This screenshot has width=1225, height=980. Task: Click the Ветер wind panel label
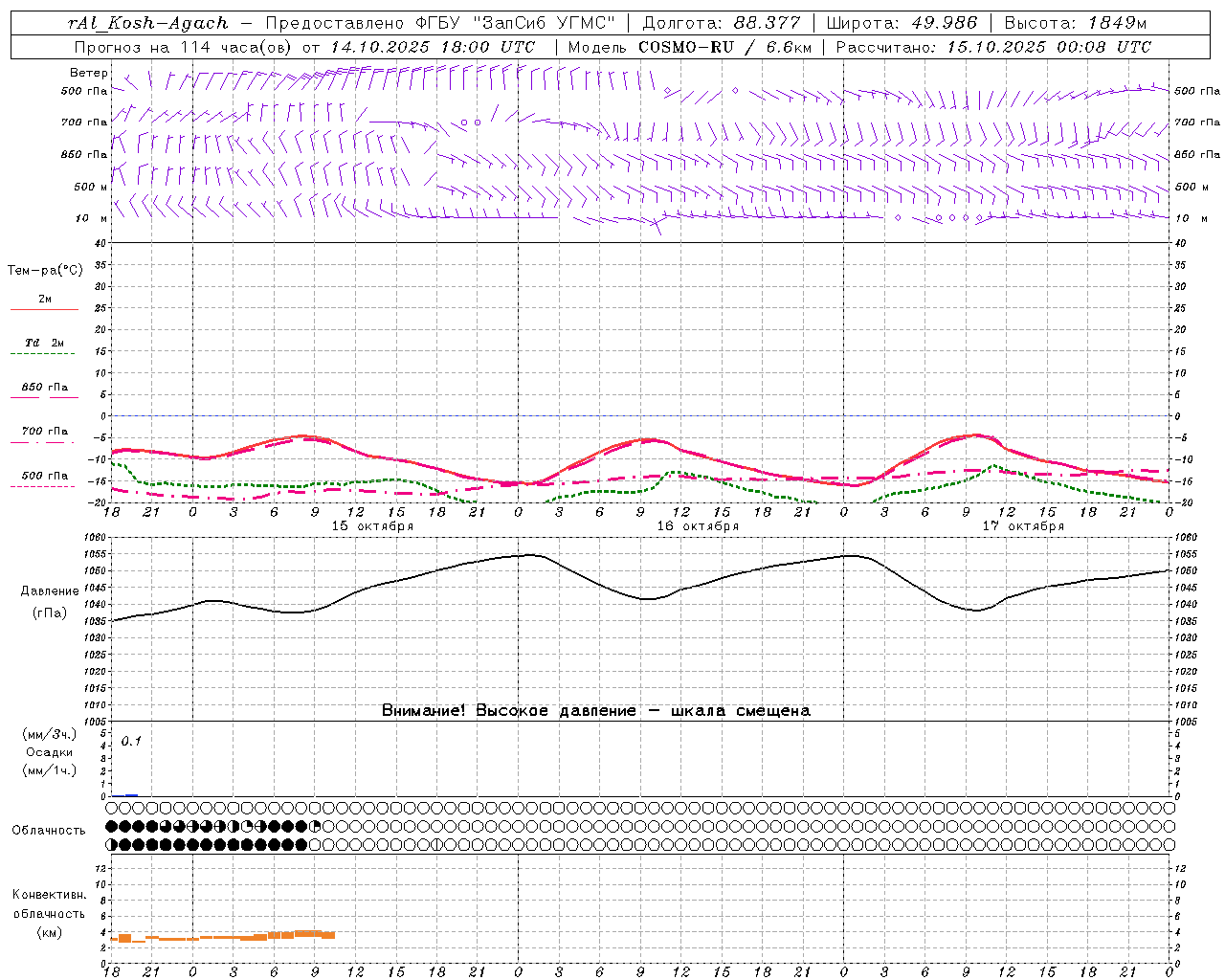pos(89,73)
